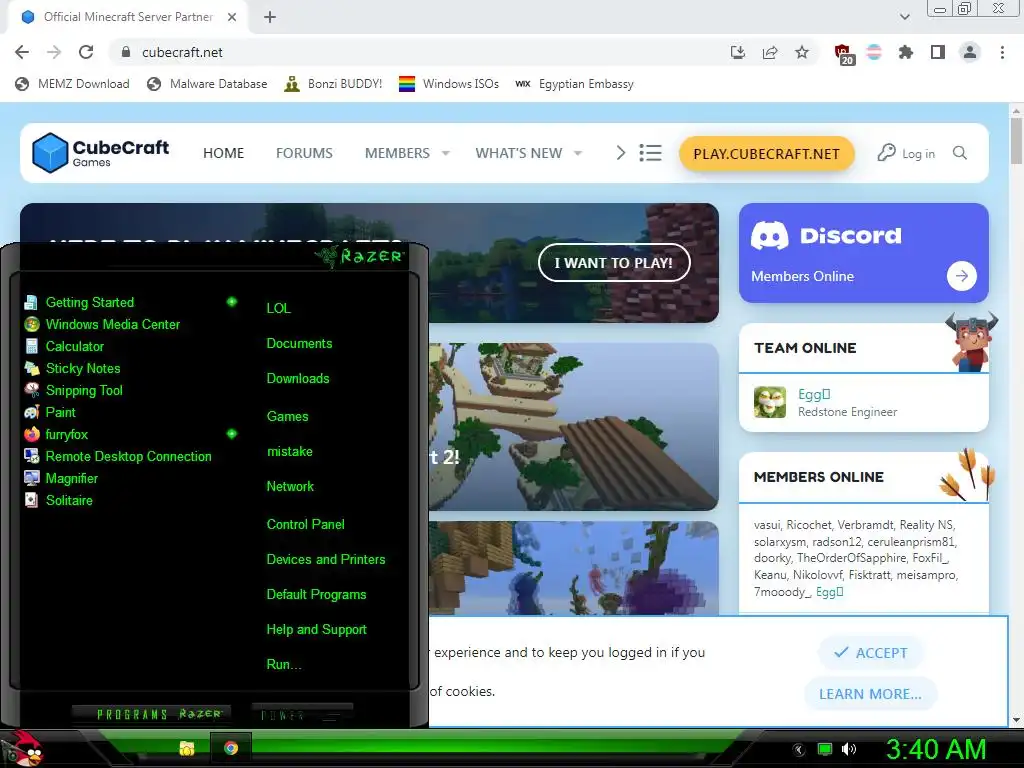This screenshot has width=1024, height=768.
Task: Open the CubeCraft list menu icon
Action: click(x=650, y=153)
